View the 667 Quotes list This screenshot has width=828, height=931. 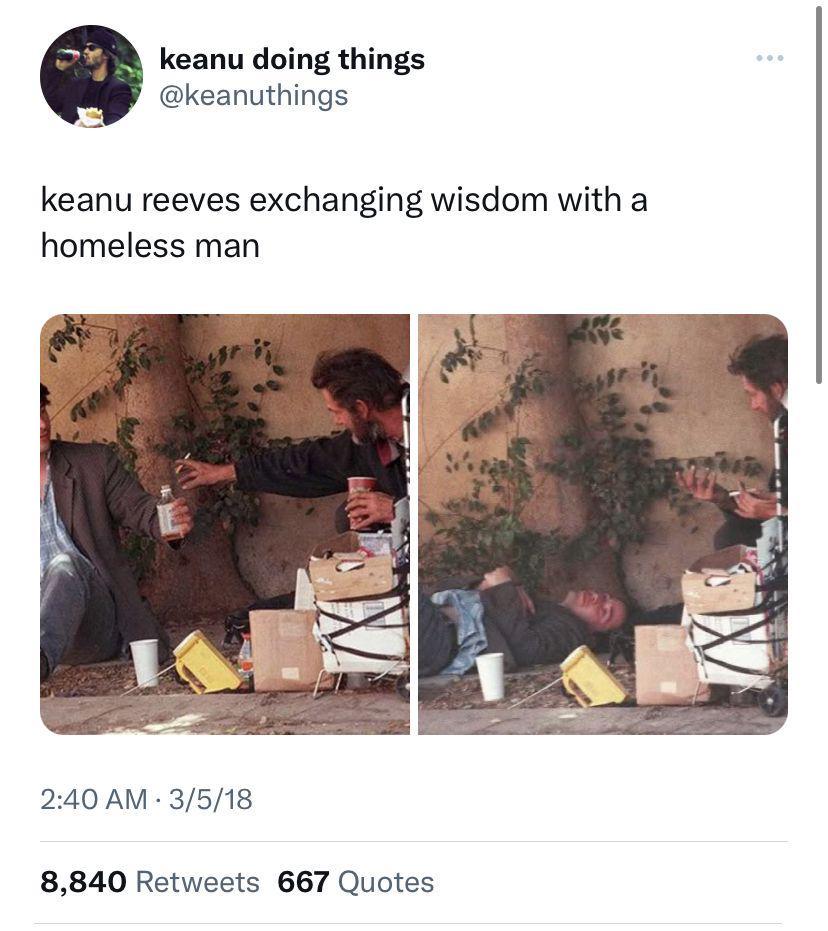pos(356,882)
